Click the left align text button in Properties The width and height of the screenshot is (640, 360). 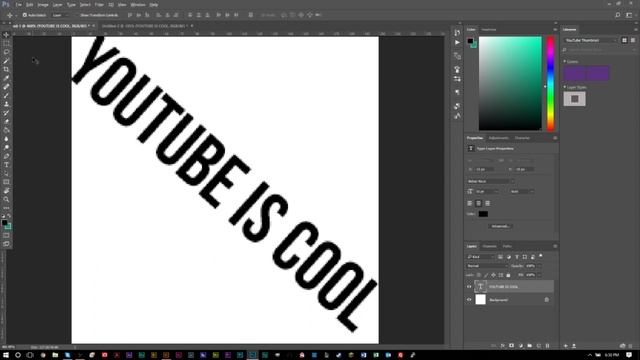point(470,203)
